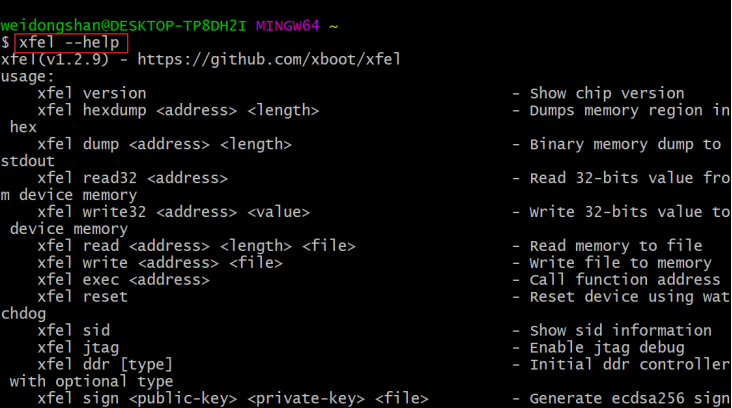Click the highlighted "xfel --help" command
The image size is (732, 408).
(x=72, y=42)
